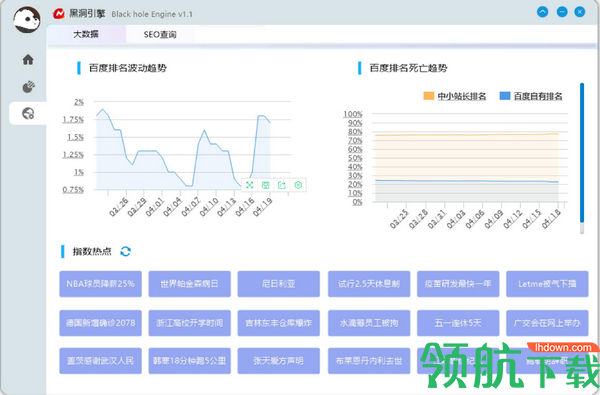Close the Black hole Engine window
Image resolution: width=600 pixels, height=395 pixels.
click(x=580, y=12)
